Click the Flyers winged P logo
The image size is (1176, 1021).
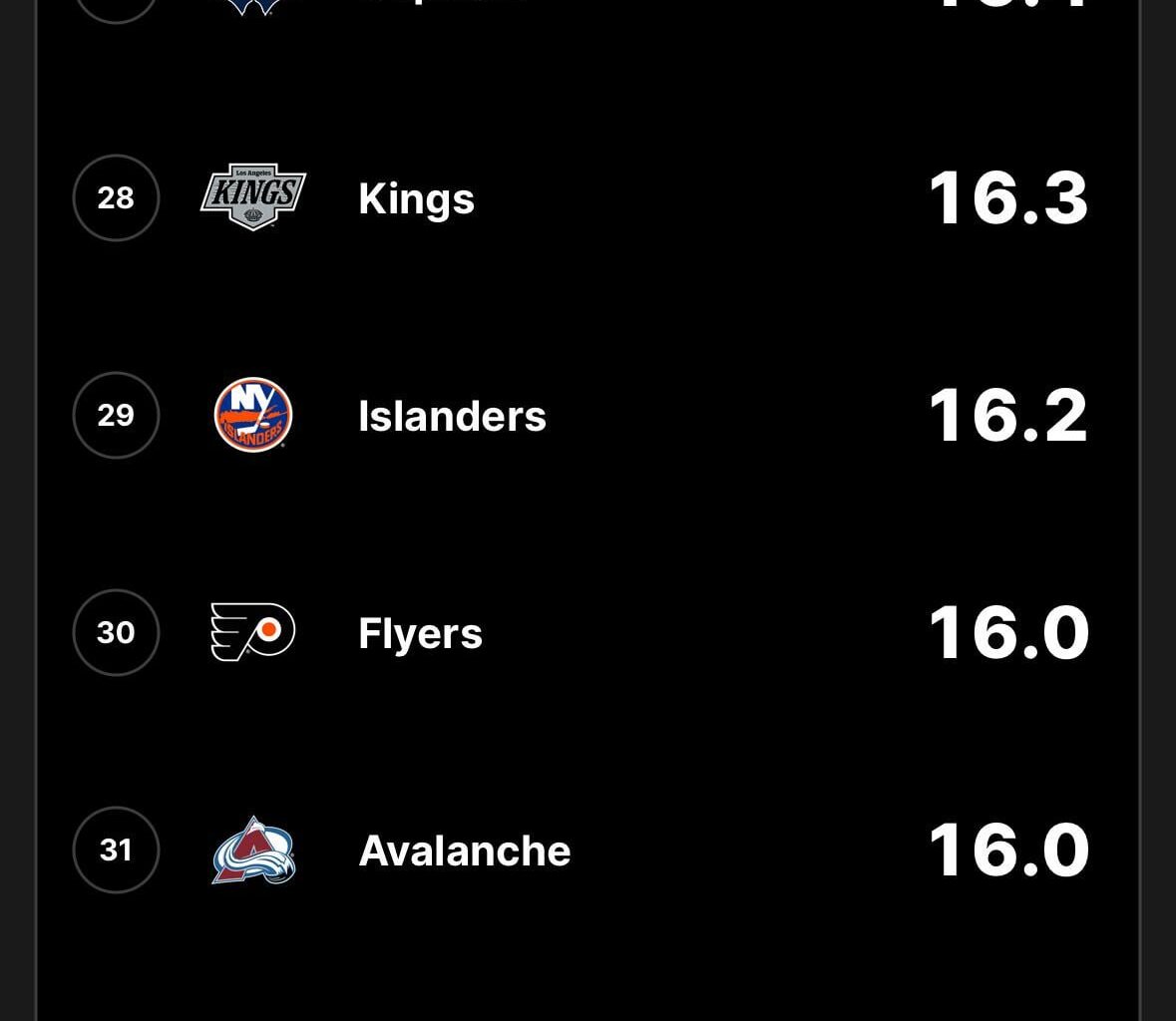click(x=253, y=631)
